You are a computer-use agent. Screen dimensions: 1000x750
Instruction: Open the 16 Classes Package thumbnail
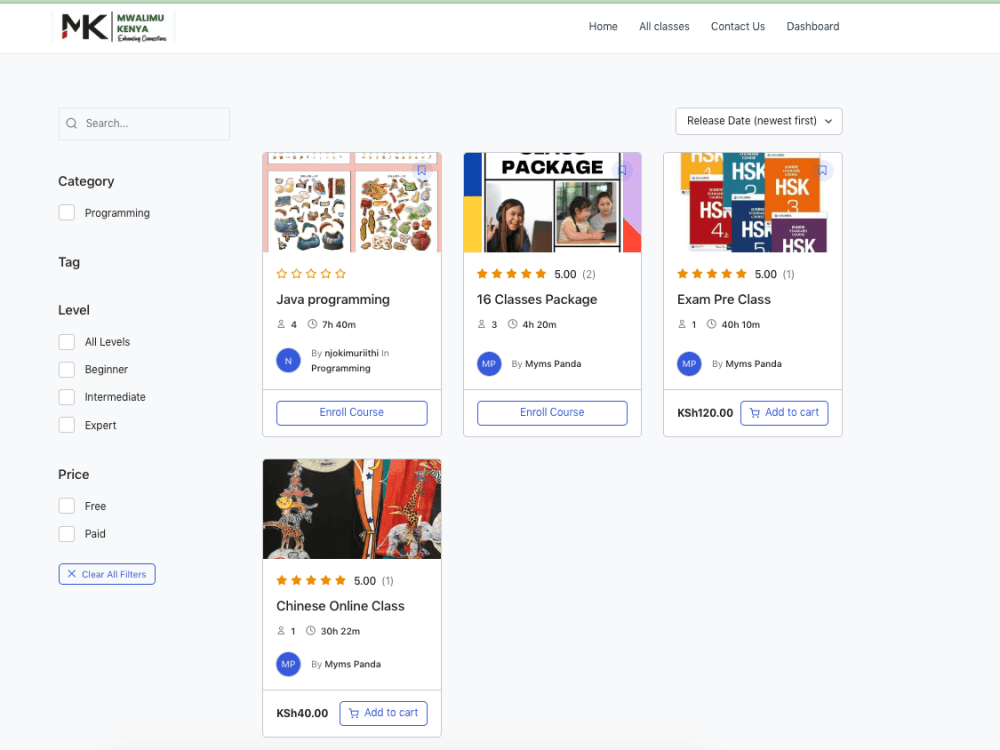552,202
